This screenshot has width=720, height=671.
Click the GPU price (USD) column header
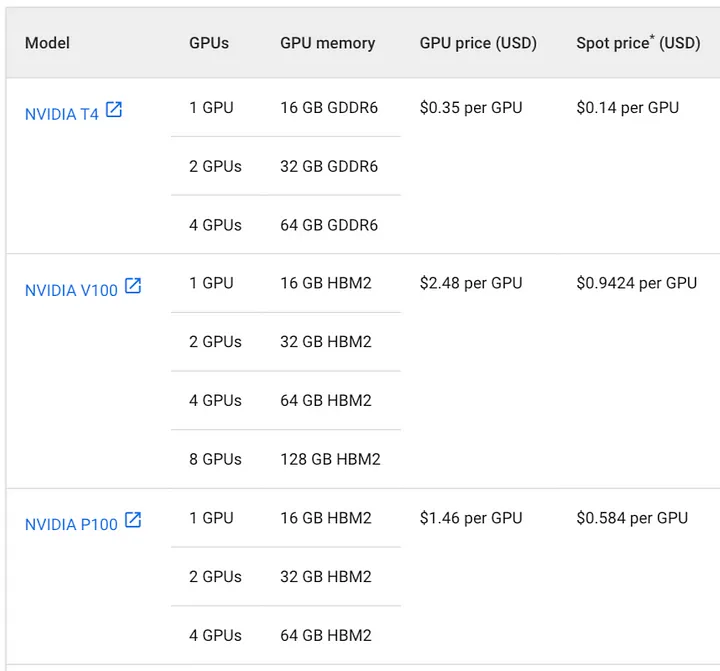click(478, 43)
